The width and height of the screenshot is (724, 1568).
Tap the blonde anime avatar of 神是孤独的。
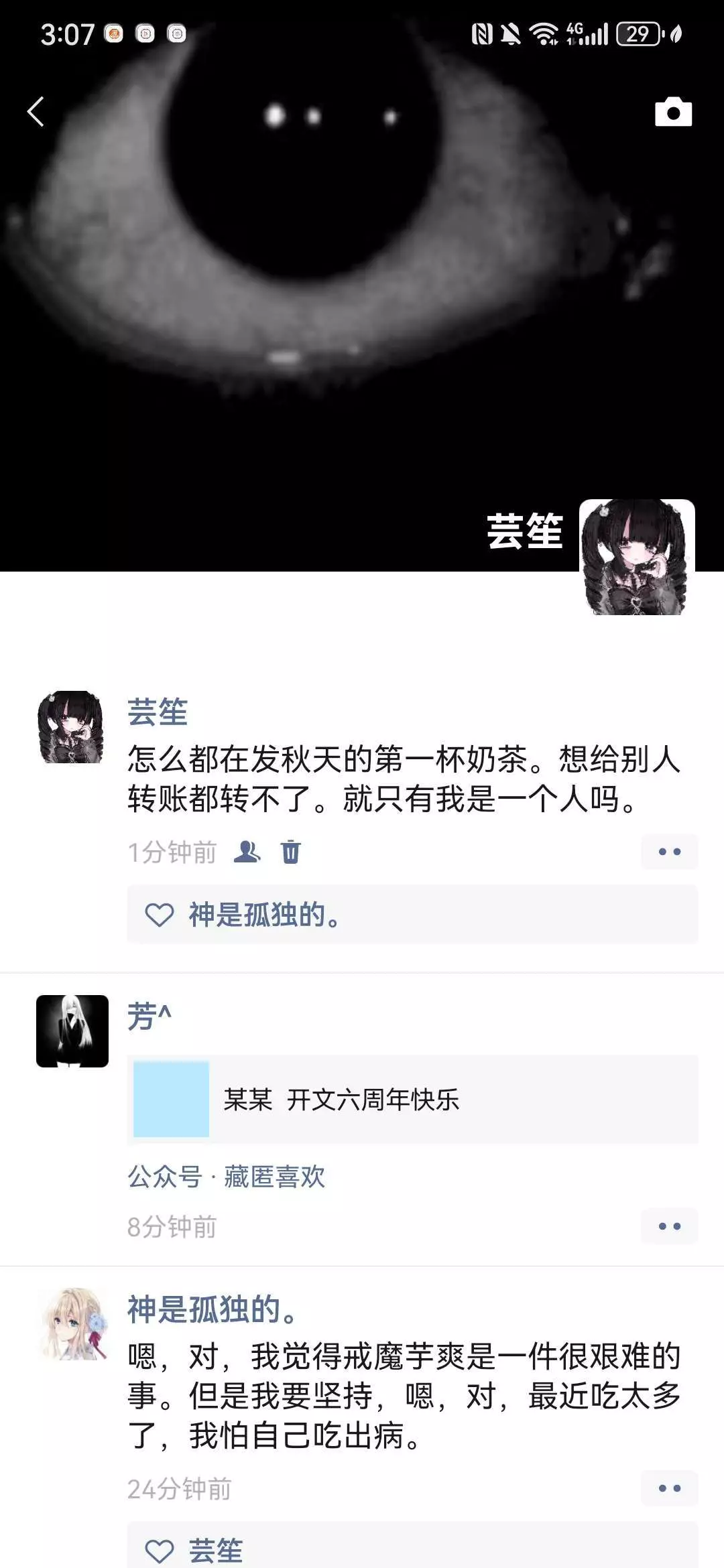click(x=72, y=1323)
